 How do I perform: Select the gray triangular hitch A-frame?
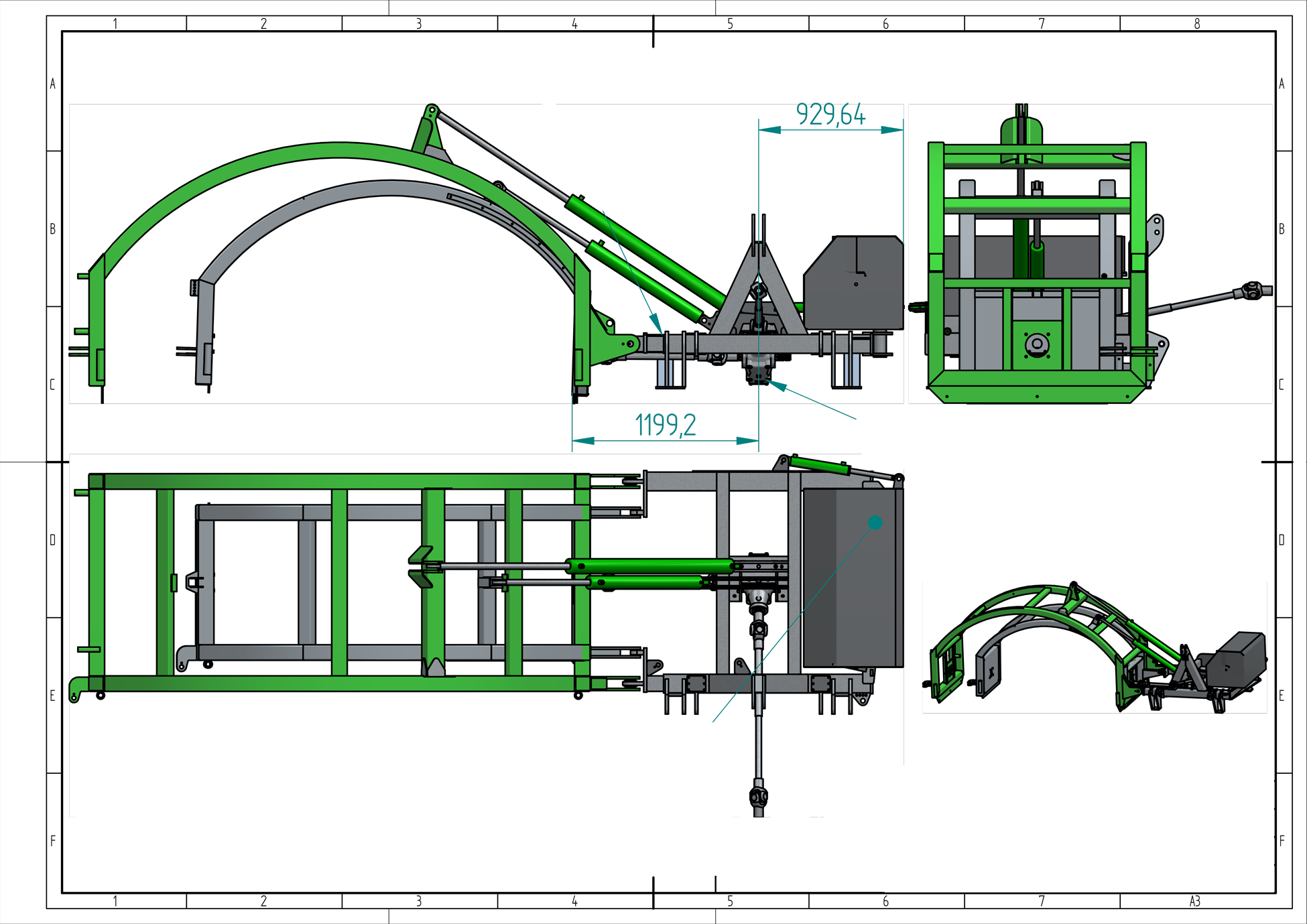click(x=758, y=288)
